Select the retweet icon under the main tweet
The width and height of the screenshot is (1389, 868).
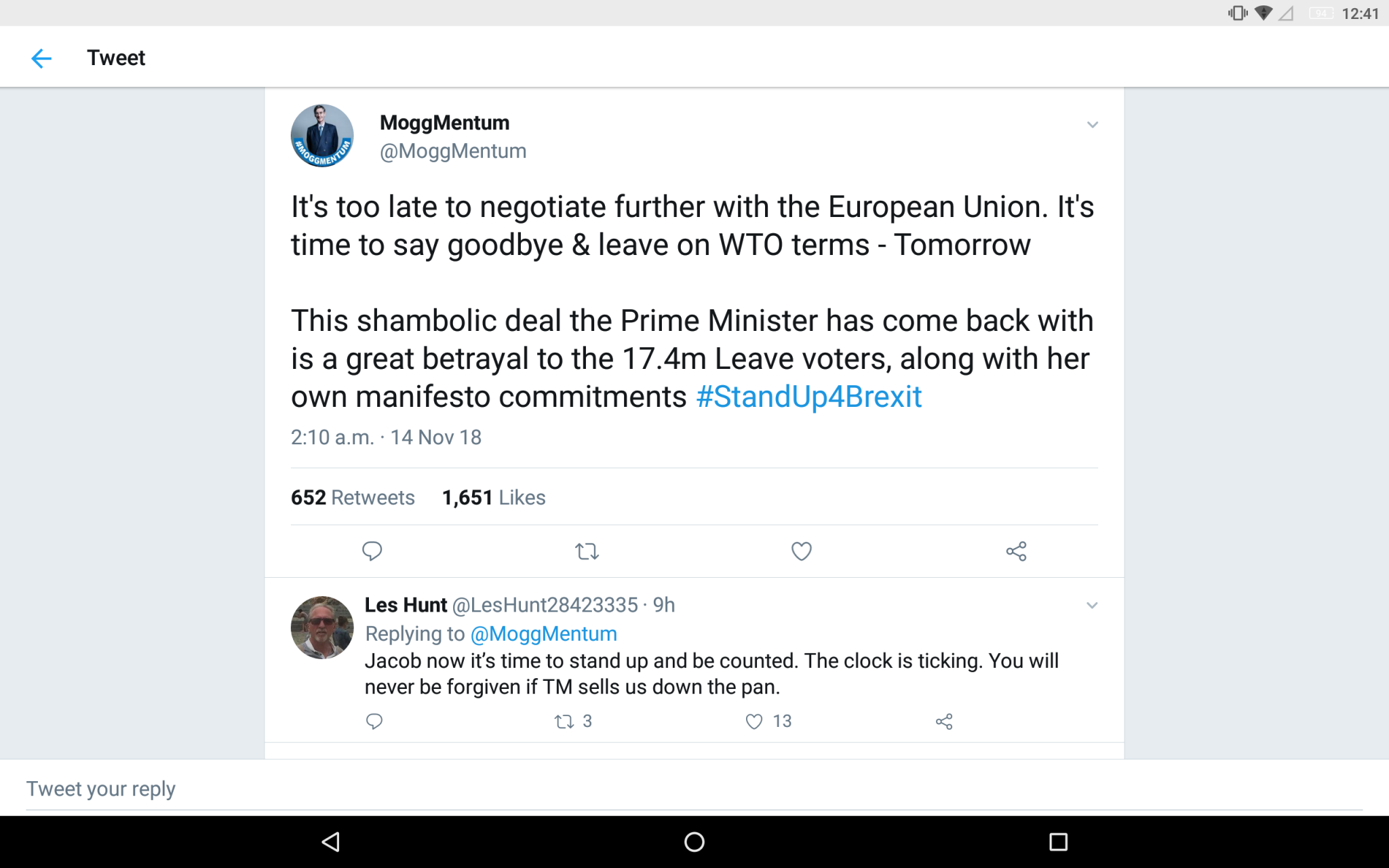[x=587, y=551]
